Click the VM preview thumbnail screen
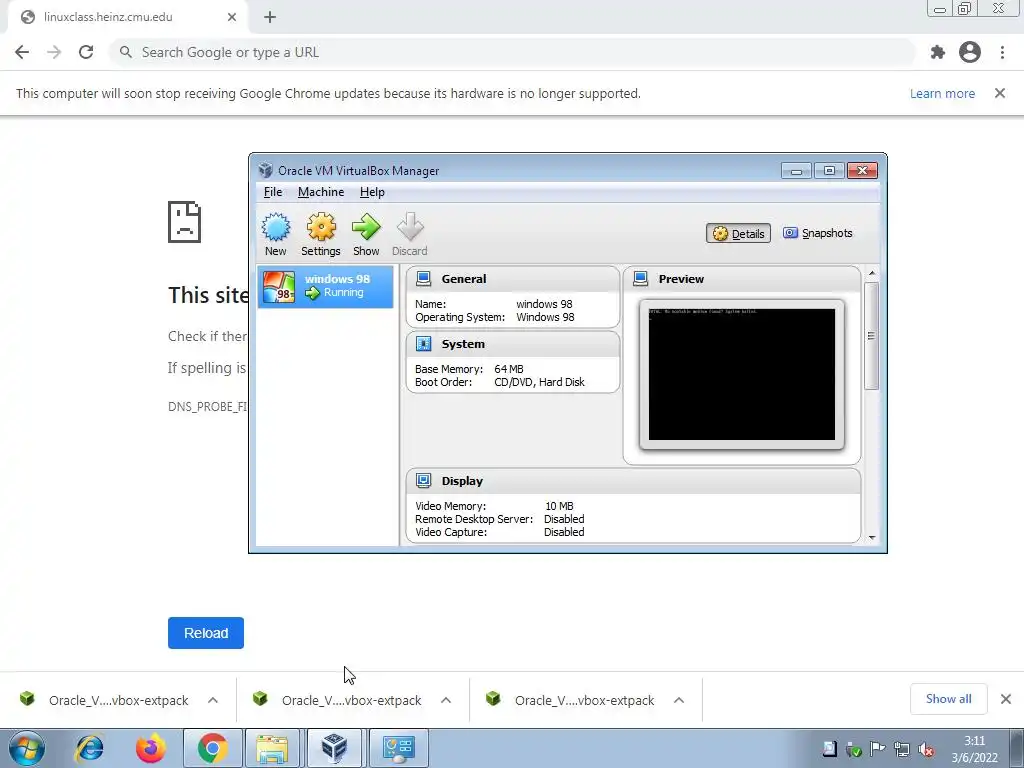This screenshot has width=1024, height=768. [x=742, y=375]
